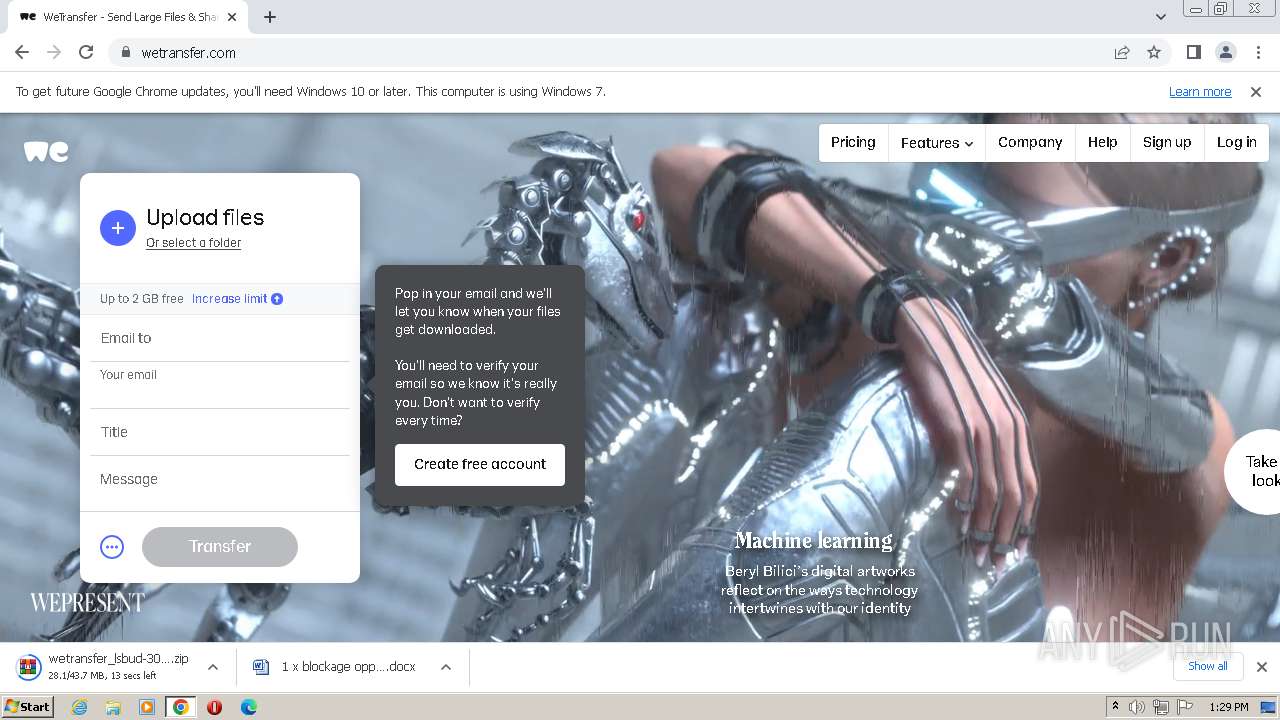The width and height of the screenshot is (1280, 720).
Task: Click the Your email field
Action: 220,385
